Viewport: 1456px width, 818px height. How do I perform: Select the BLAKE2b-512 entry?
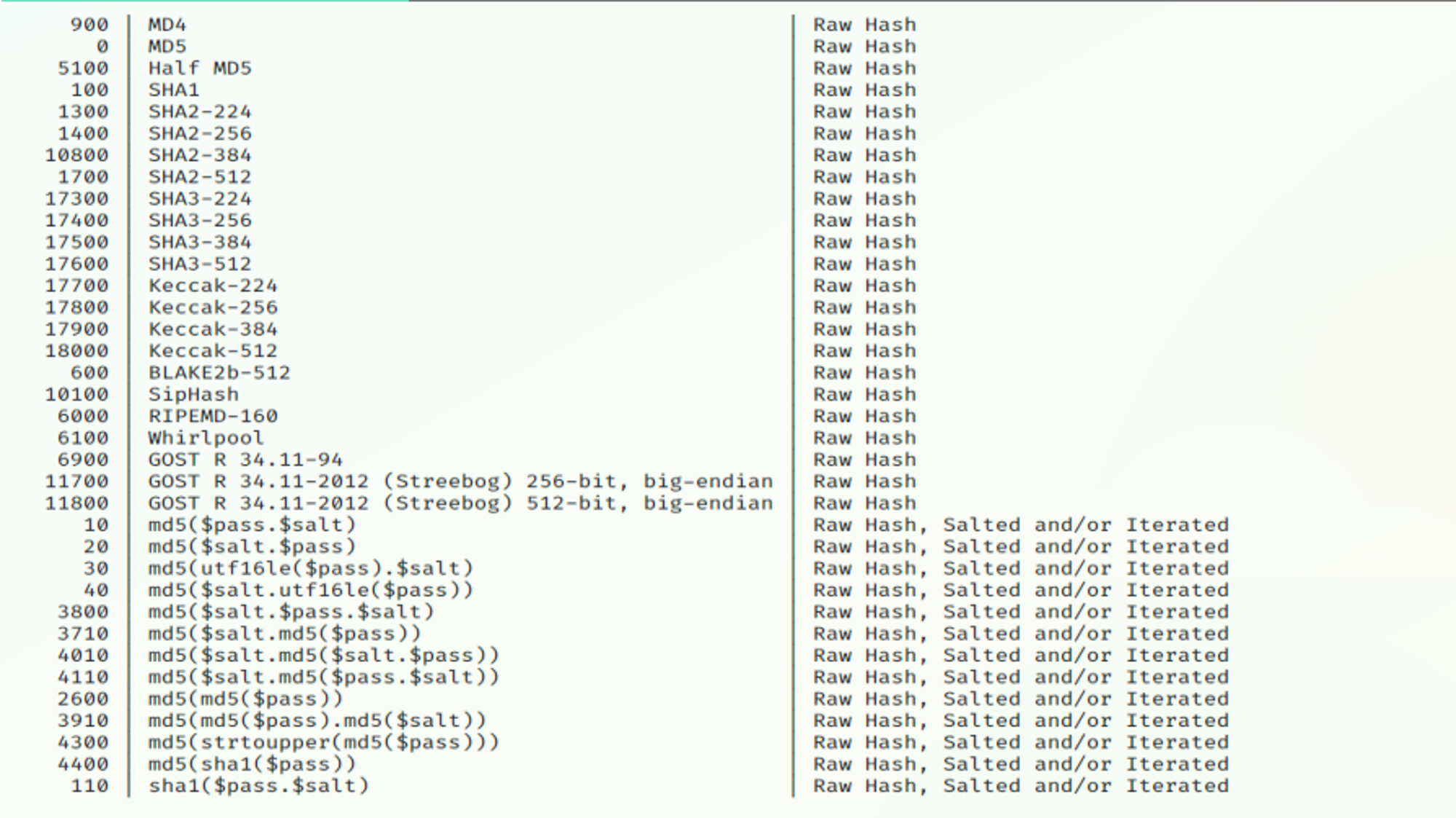[x=219, y=373]
